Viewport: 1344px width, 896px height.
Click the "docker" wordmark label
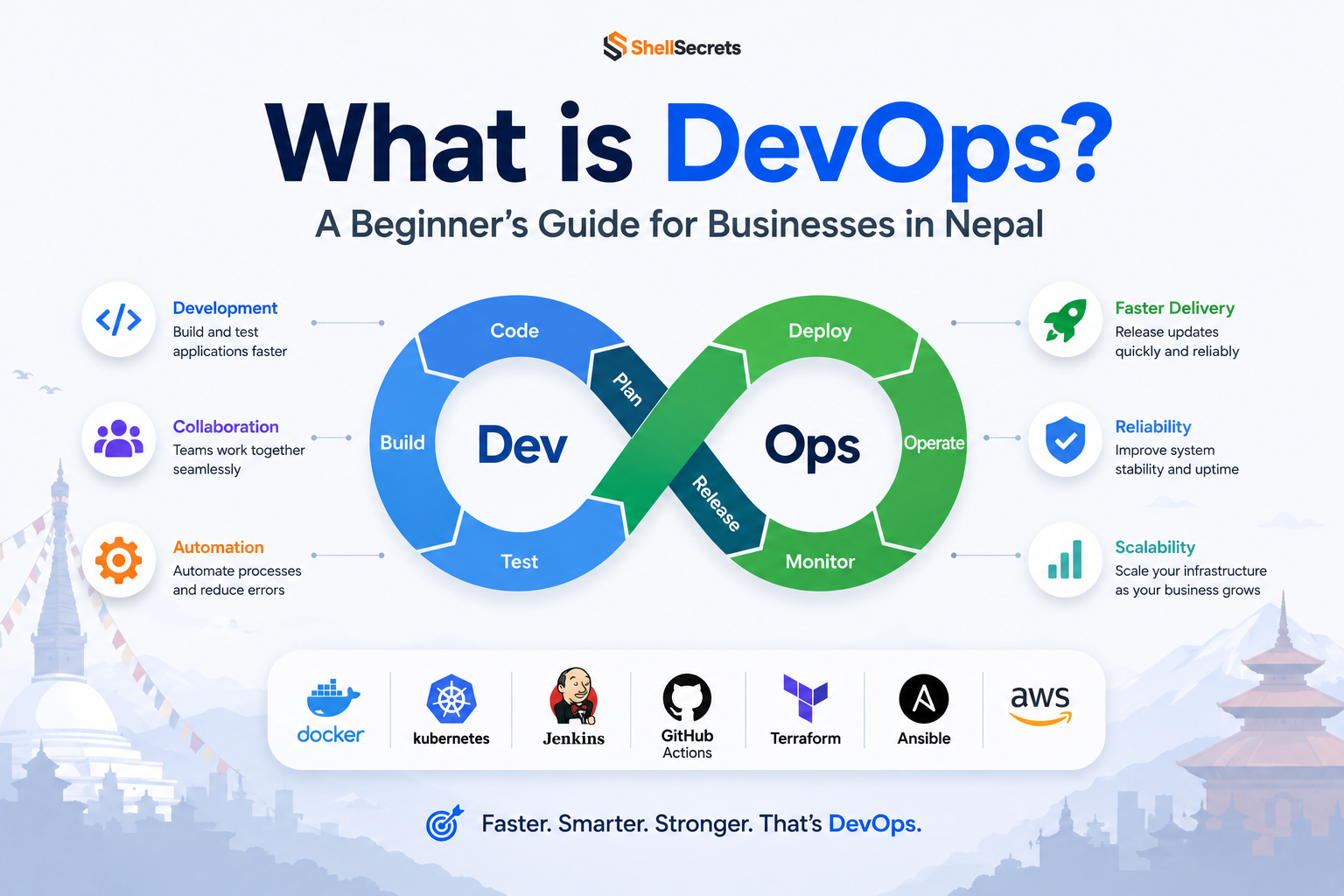point(331,734)
